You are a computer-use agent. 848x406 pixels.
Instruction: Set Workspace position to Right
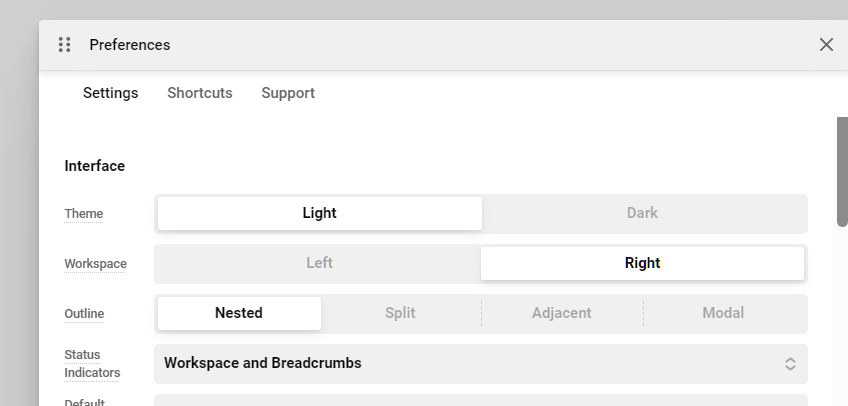(642, 263)
